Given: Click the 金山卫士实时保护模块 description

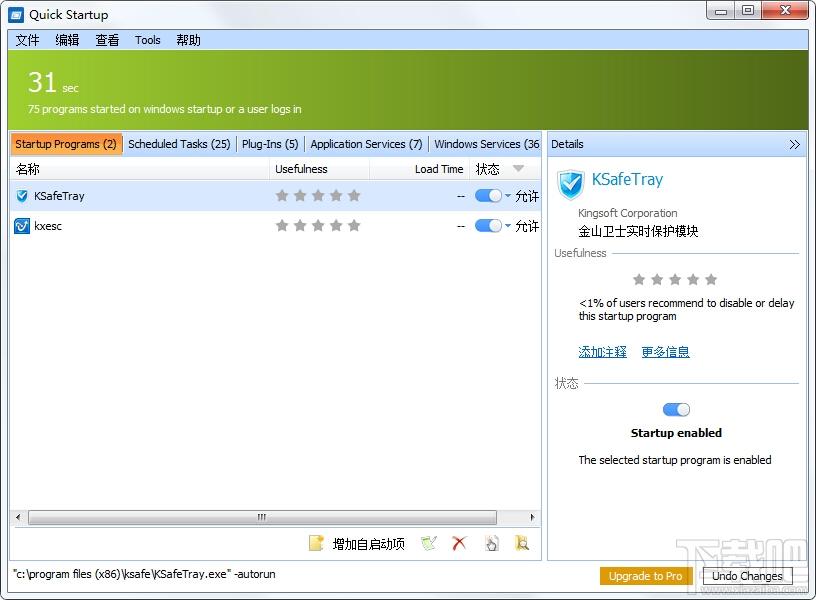Looking at the screenshot, I should click(x=638, y=231).
